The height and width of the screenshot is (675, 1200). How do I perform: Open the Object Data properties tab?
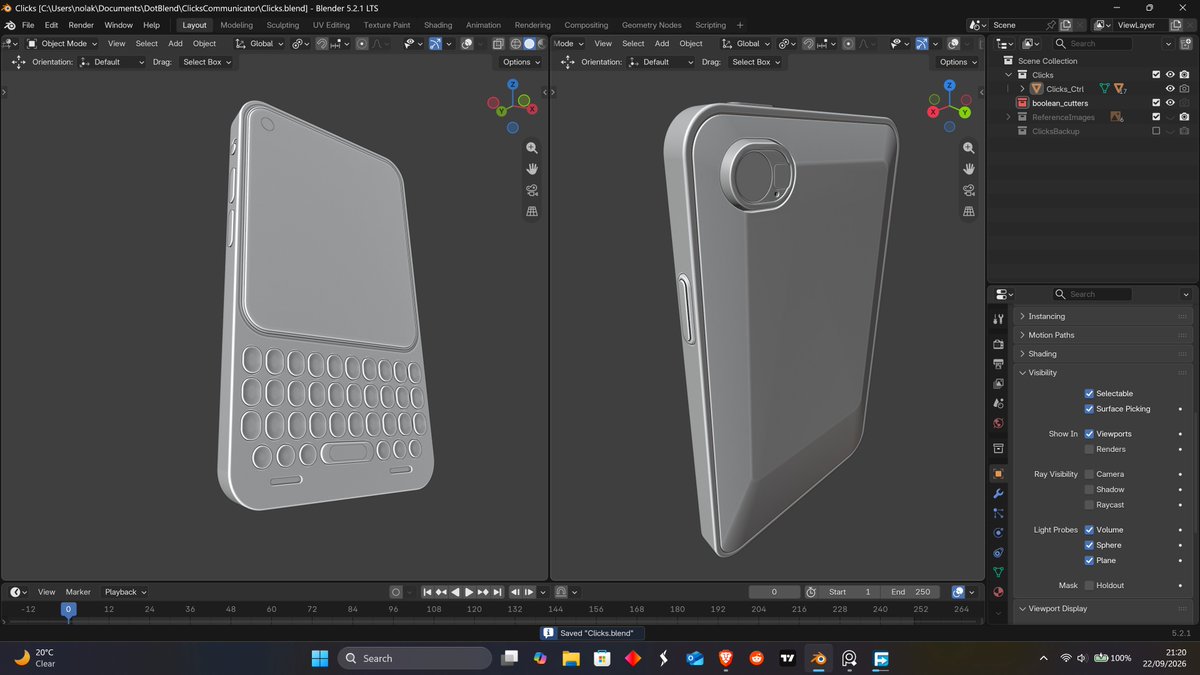coord(997,573)
